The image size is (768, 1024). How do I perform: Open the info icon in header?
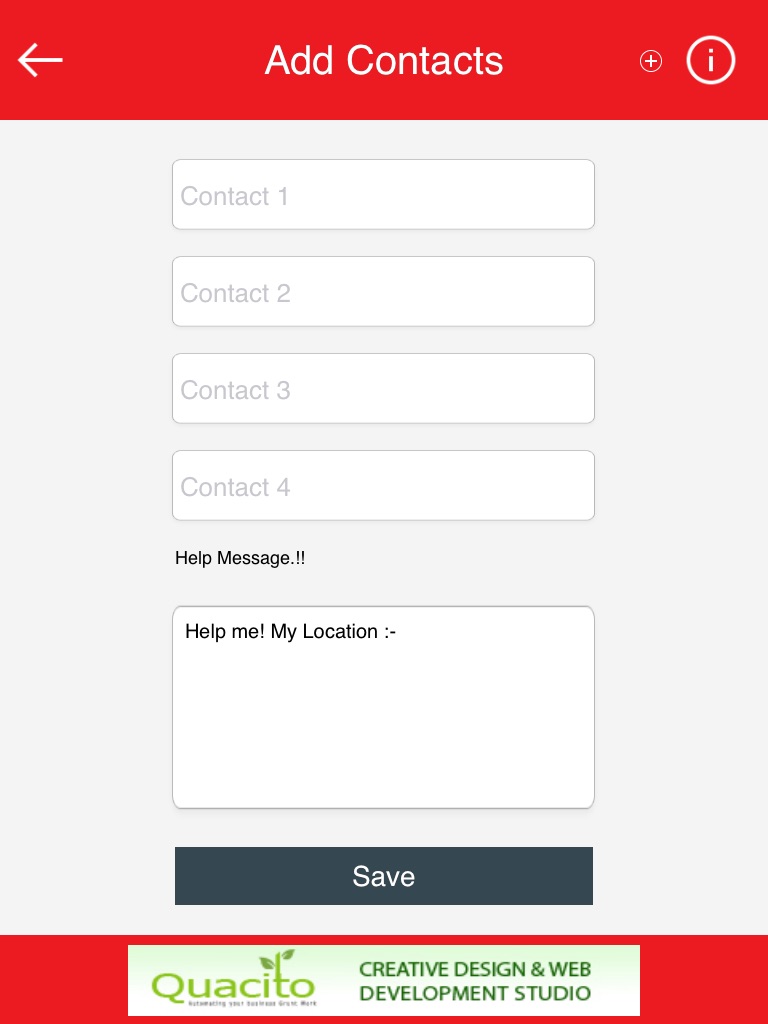tap(711, 61)
